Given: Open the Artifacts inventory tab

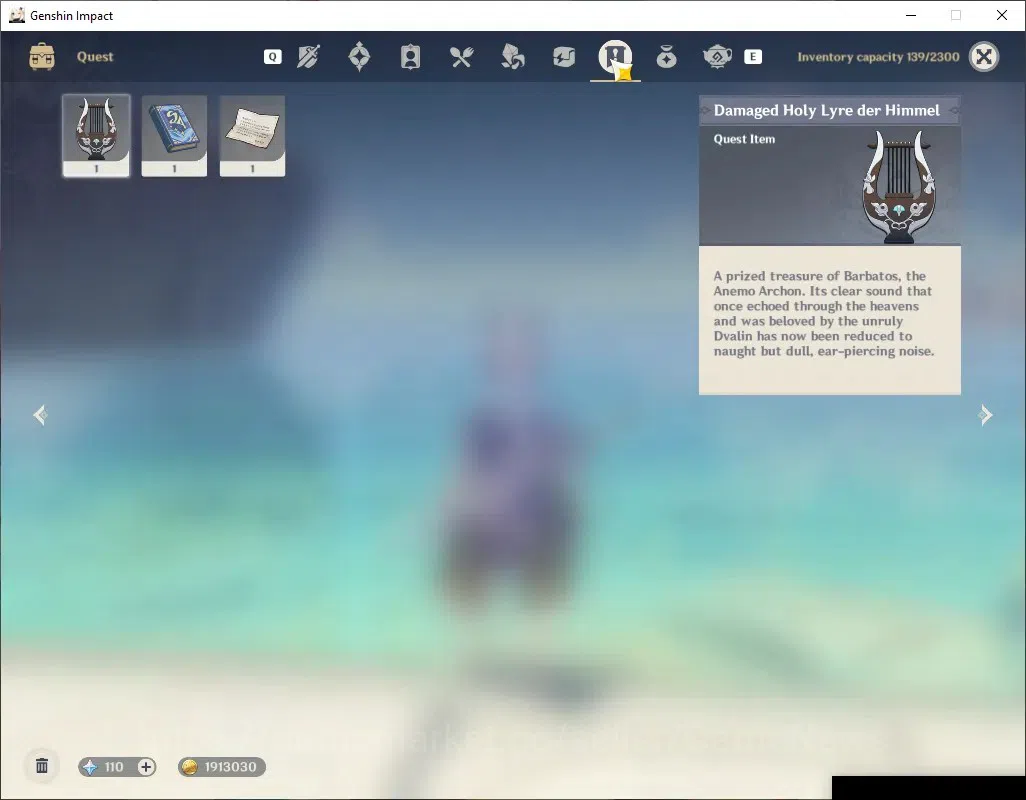Looking at the screenshot, I should (359, 57).
